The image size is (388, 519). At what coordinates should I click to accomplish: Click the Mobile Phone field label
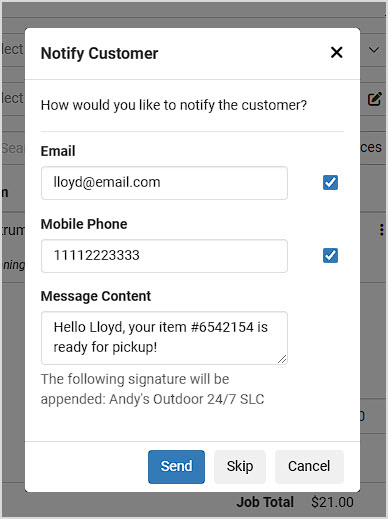pos(84,224)
